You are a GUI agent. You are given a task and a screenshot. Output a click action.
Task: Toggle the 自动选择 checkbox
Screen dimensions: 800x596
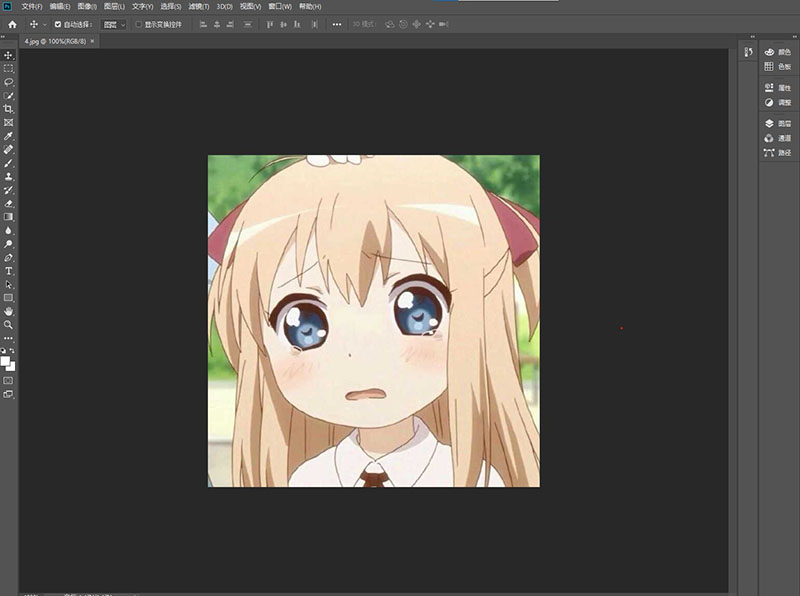57,23
